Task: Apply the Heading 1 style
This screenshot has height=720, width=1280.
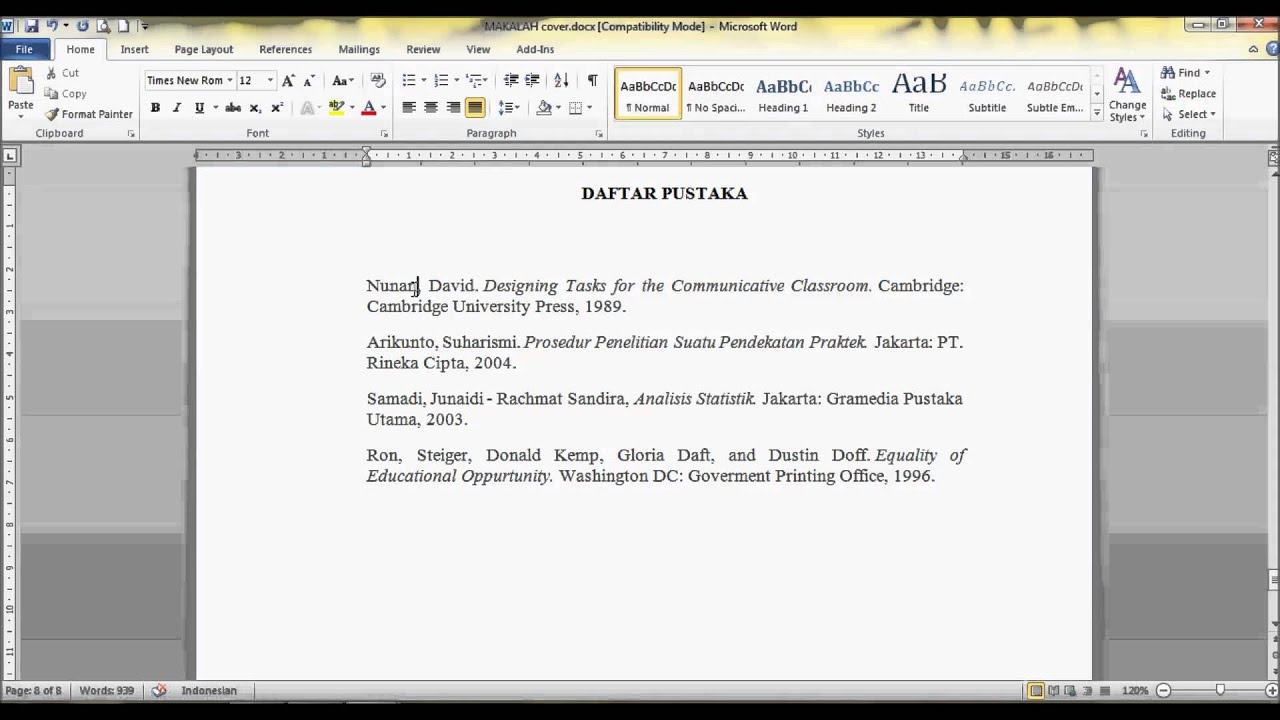Action: pyautogui.click(x=783, y=94)
